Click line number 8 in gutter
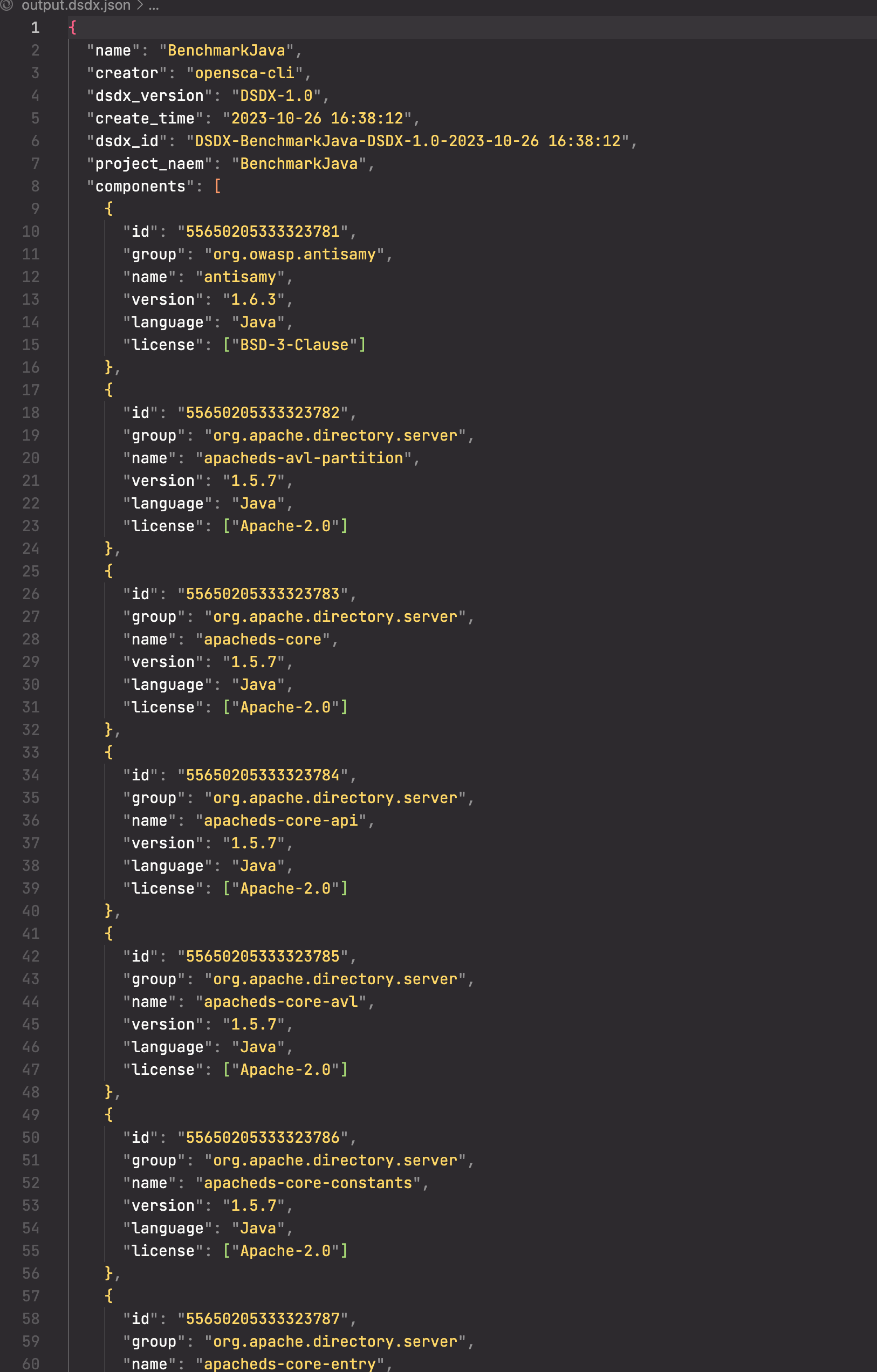The height and width of the screenshot is (1372, 877). [x=35, y=186]
